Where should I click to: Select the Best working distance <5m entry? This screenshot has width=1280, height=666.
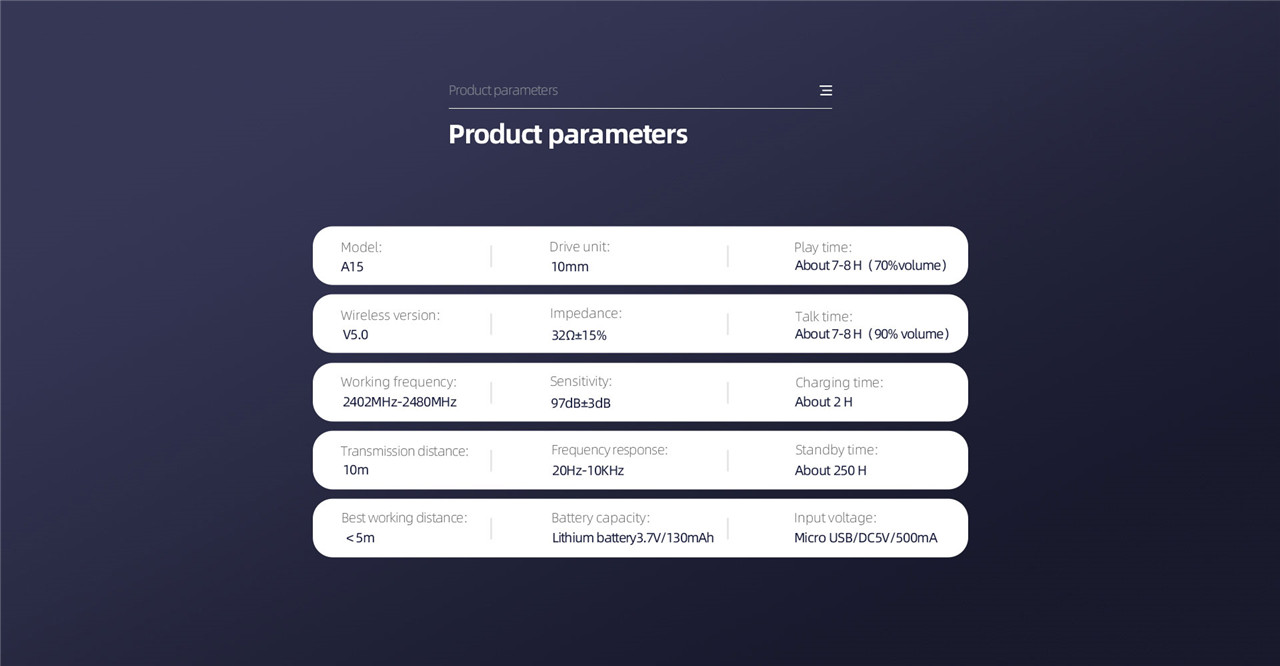tap(404, 528)
